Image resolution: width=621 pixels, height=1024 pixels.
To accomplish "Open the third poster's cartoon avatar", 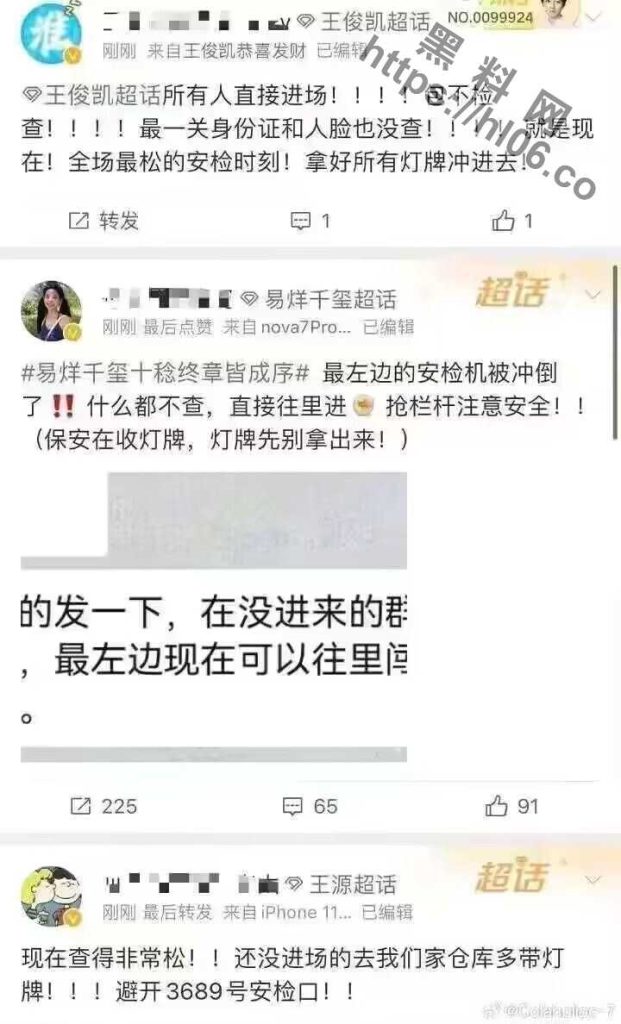I will point(52,896).
